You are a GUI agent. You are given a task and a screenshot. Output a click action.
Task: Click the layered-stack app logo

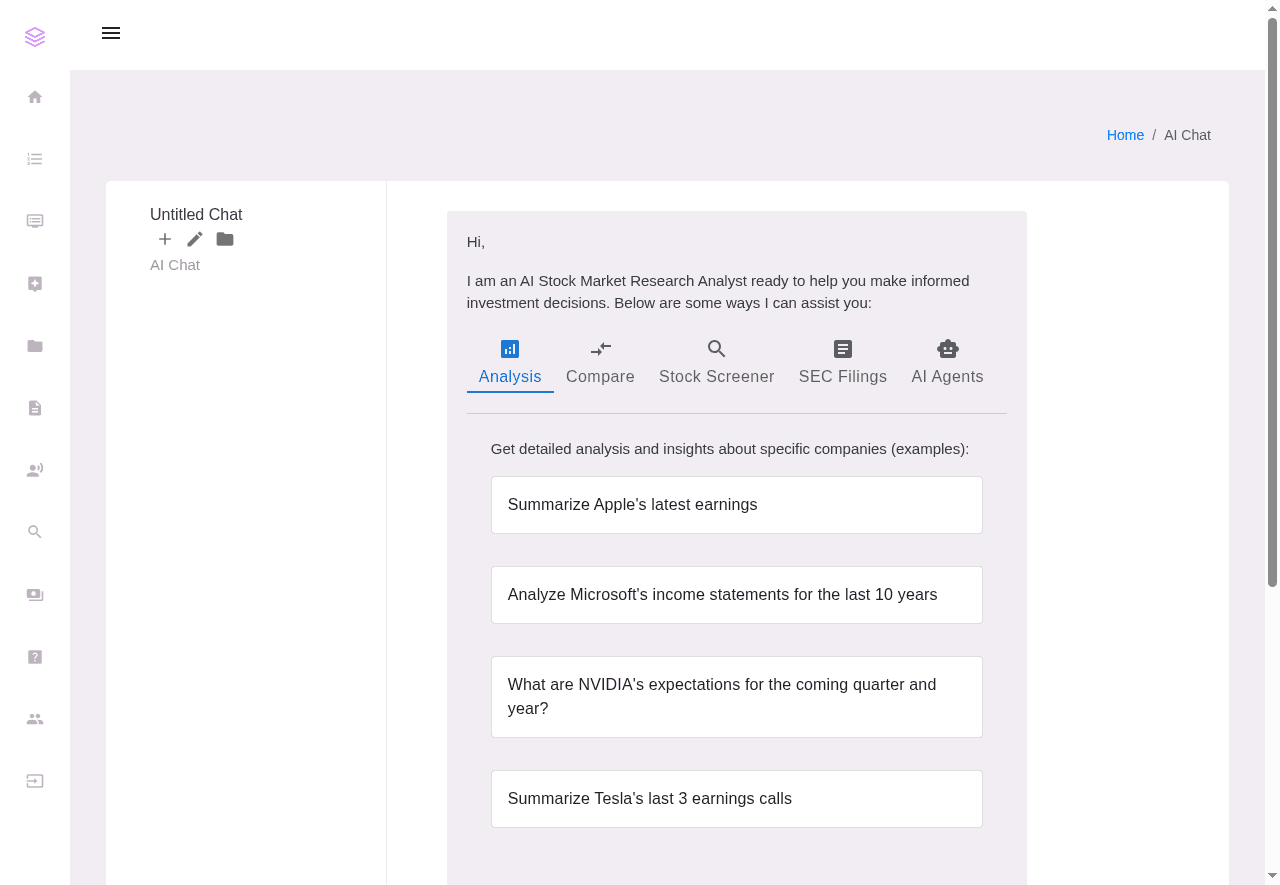35,37
